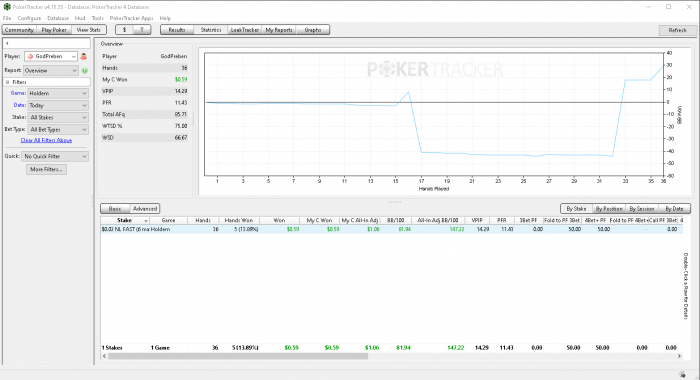Open More Filters dialog
The width and height of the screenshot is (700, 380).
[x=46, y=169]
